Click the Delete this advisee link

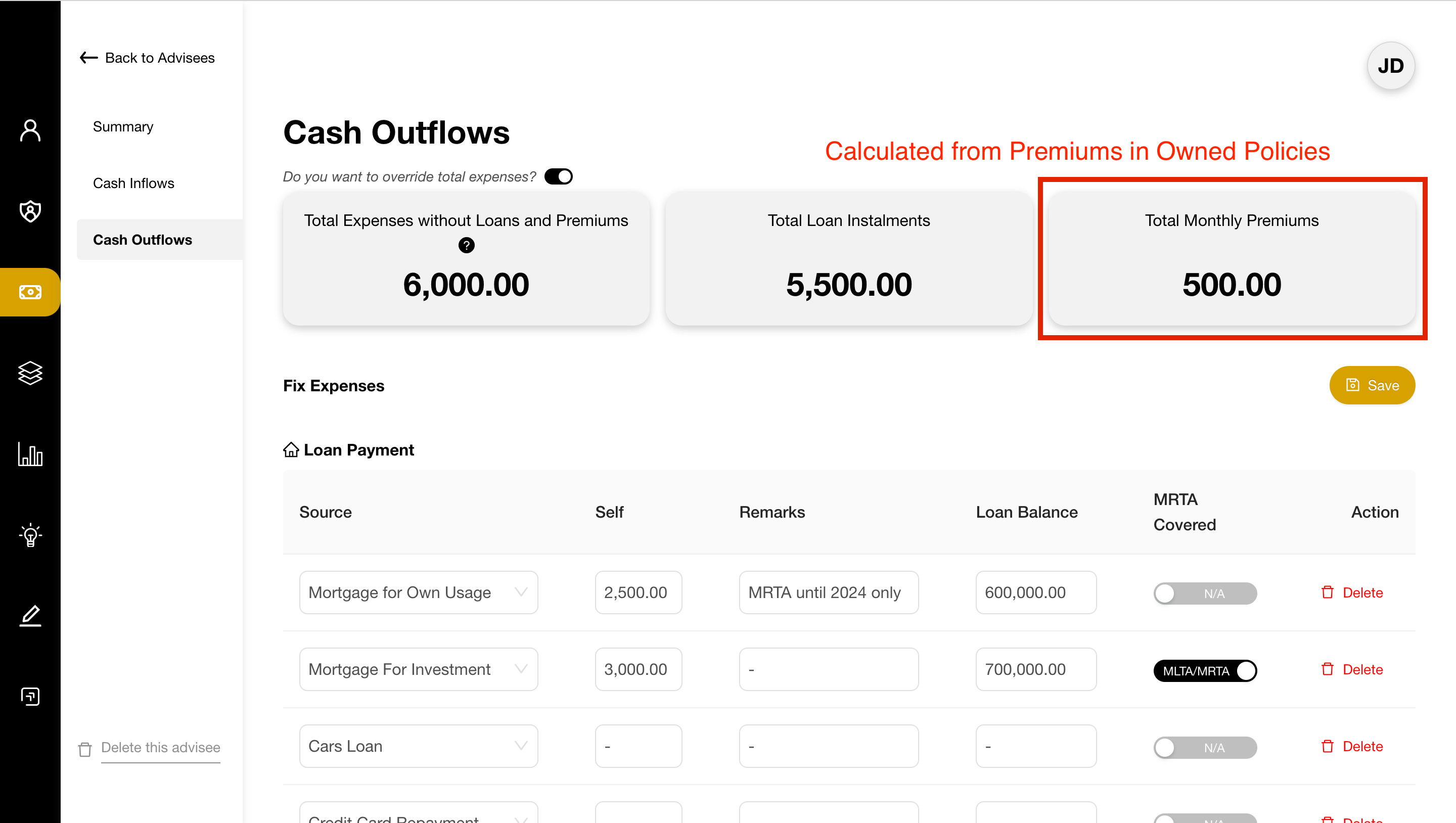pyautogui.click(x=161, y=747)
